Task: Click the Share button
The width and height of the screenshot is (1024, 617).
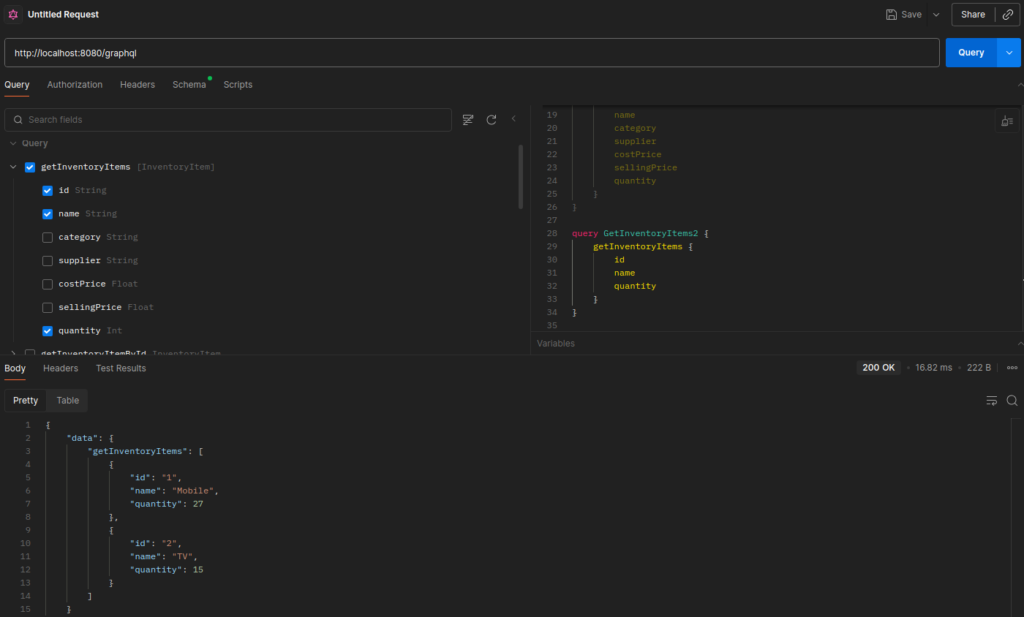Action: coord(973,14)
